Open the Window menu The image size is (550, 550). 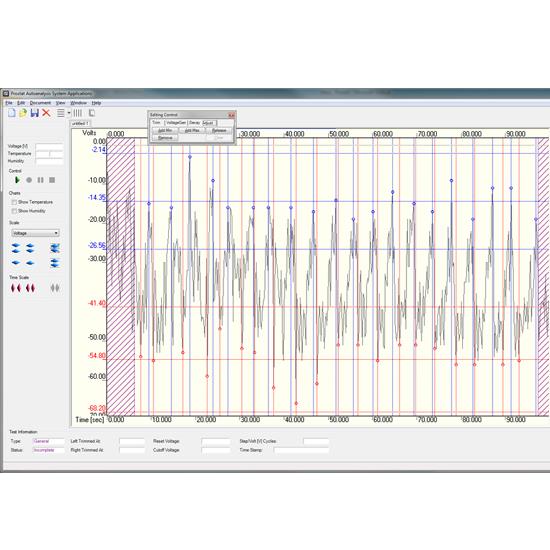pyautogui.click(x=79, y=103)
